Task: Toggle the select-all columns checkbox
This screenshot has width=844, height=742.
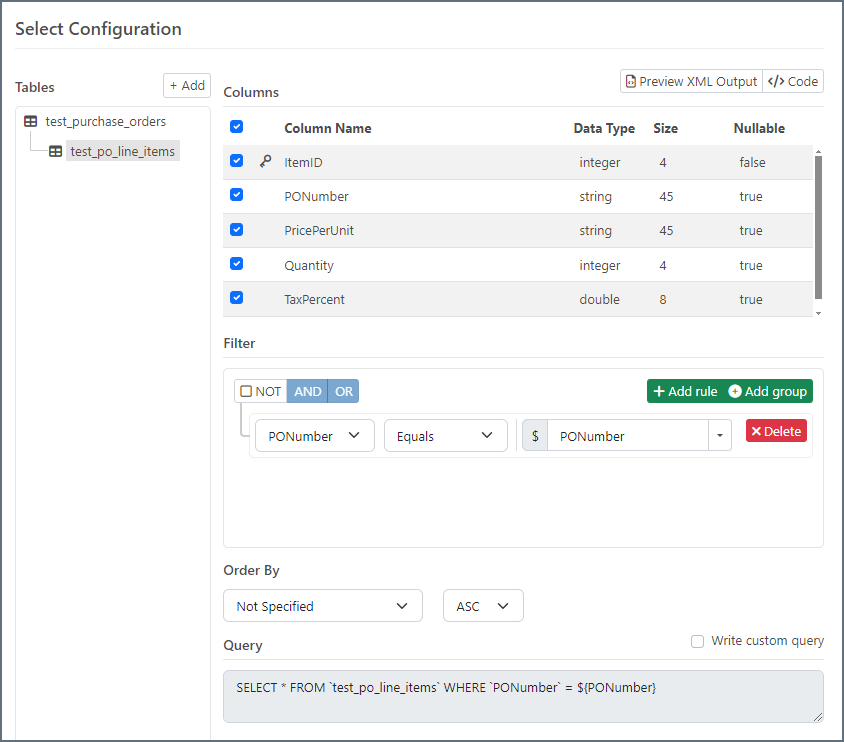Action: click(x=237, y=127)
